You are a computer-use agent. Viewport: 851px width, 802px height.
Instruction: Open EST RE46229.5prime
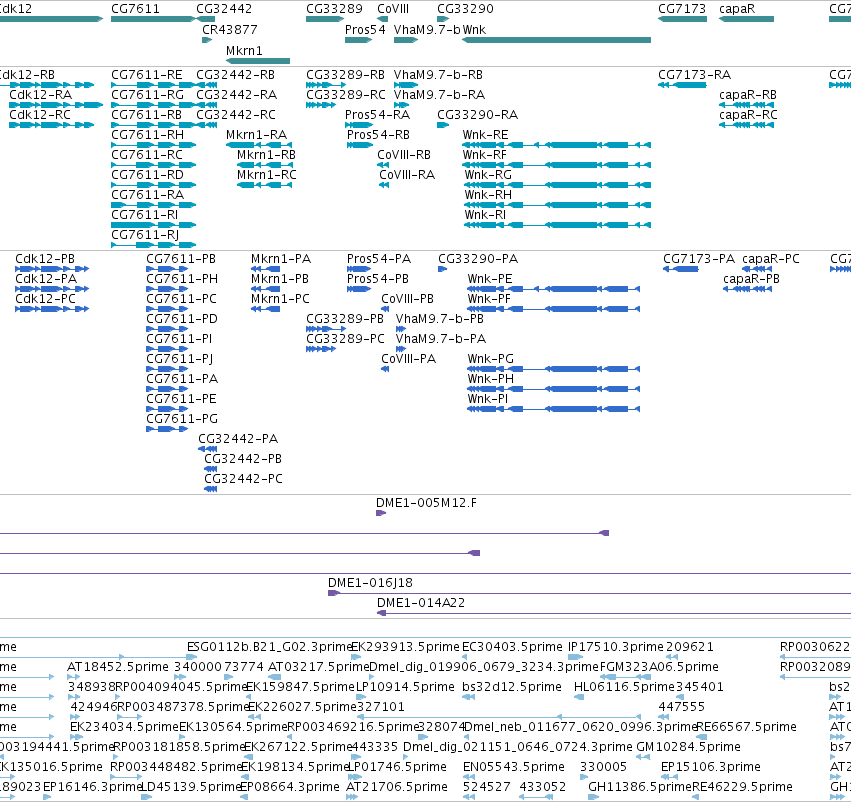[x=742, y=787]
